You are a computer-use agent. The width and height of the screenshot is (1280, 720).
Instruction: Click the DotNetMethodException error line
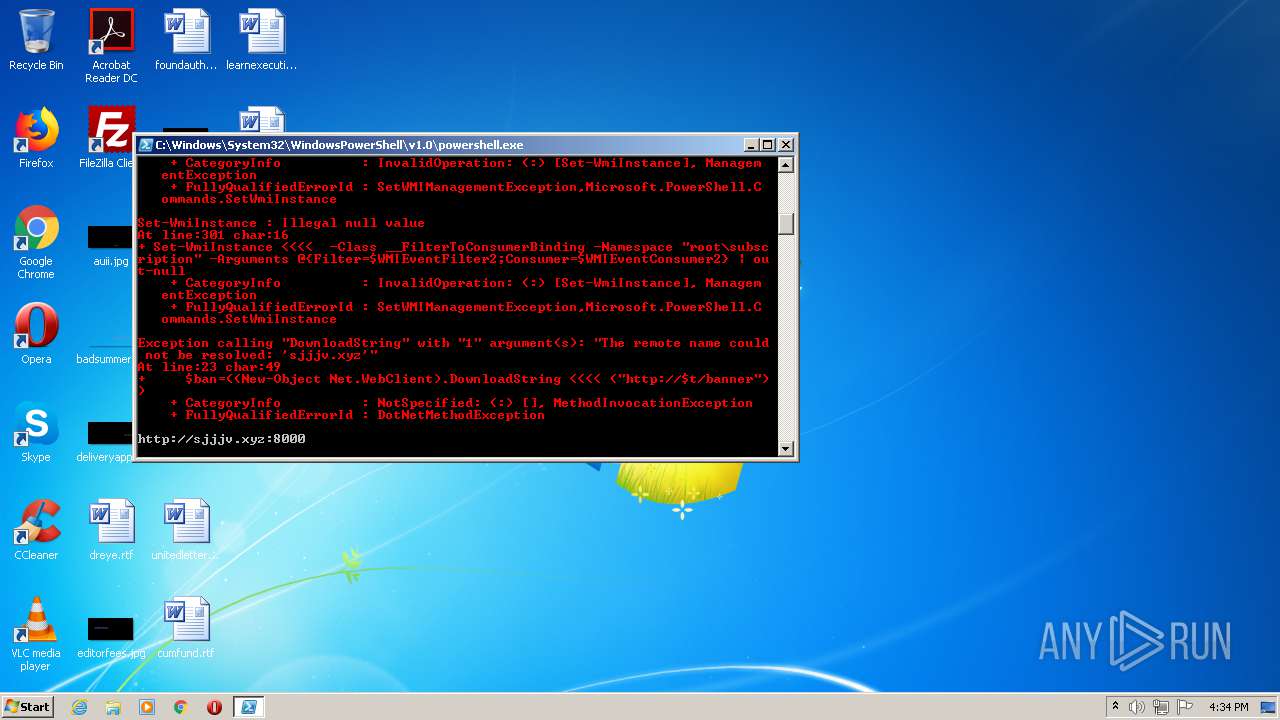click(x=357, y=415)
